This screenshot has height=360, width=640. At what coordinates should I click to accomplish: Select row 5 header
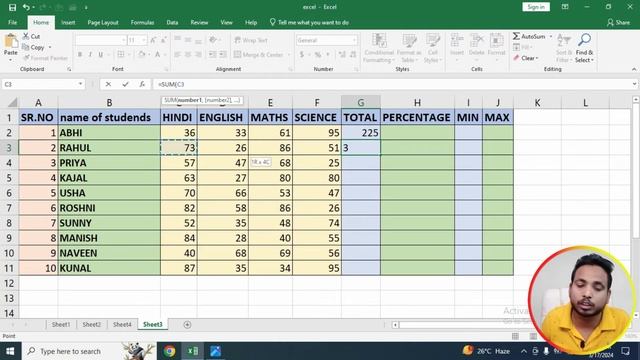pyautogui.click(x=9, y=178)
